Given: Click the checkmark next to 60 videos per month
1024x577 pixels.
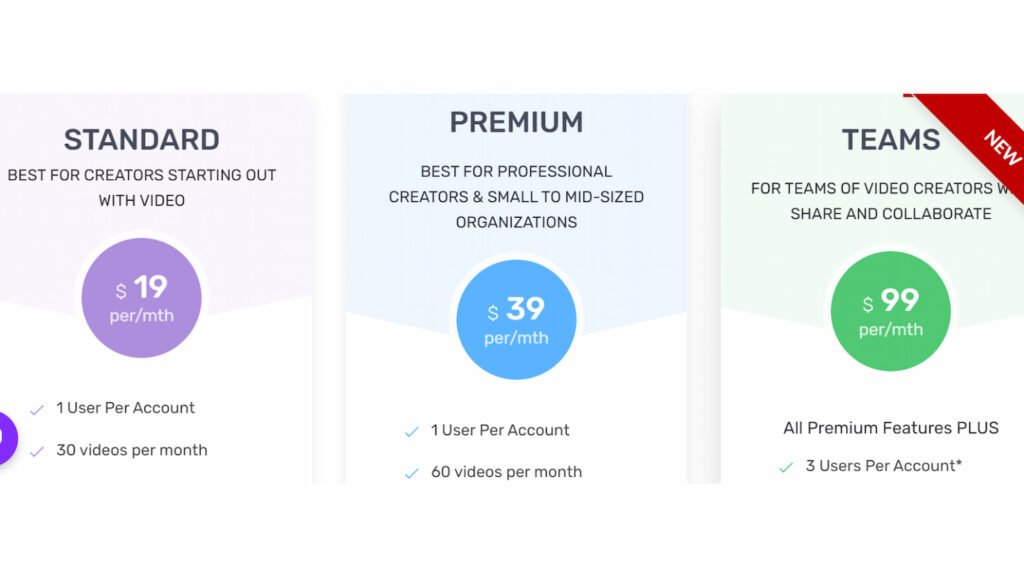Looking at the screenshot, I should [x=411, y=474].
